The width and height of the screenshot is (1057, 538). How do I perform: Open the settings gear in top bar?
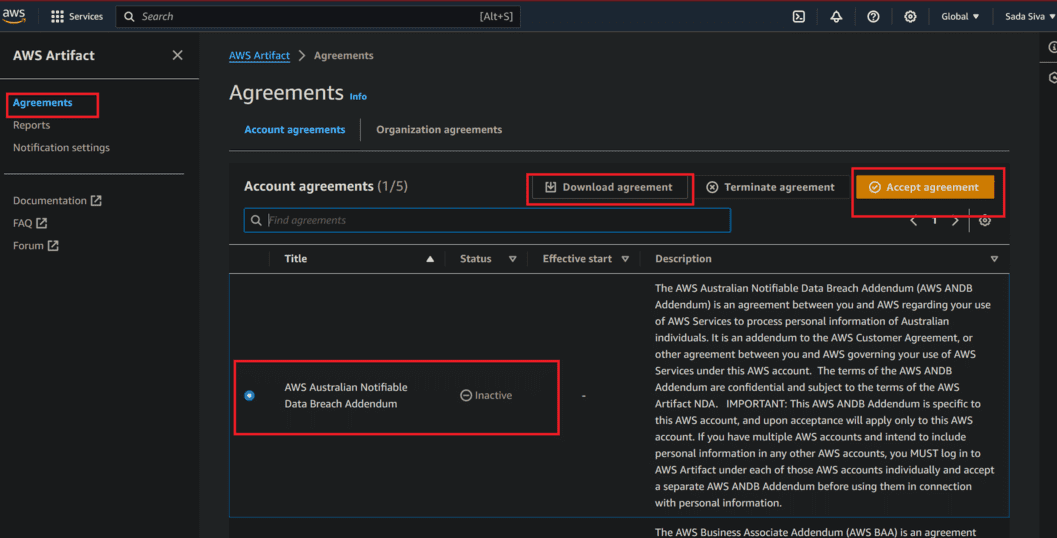[x=910, y=16]
